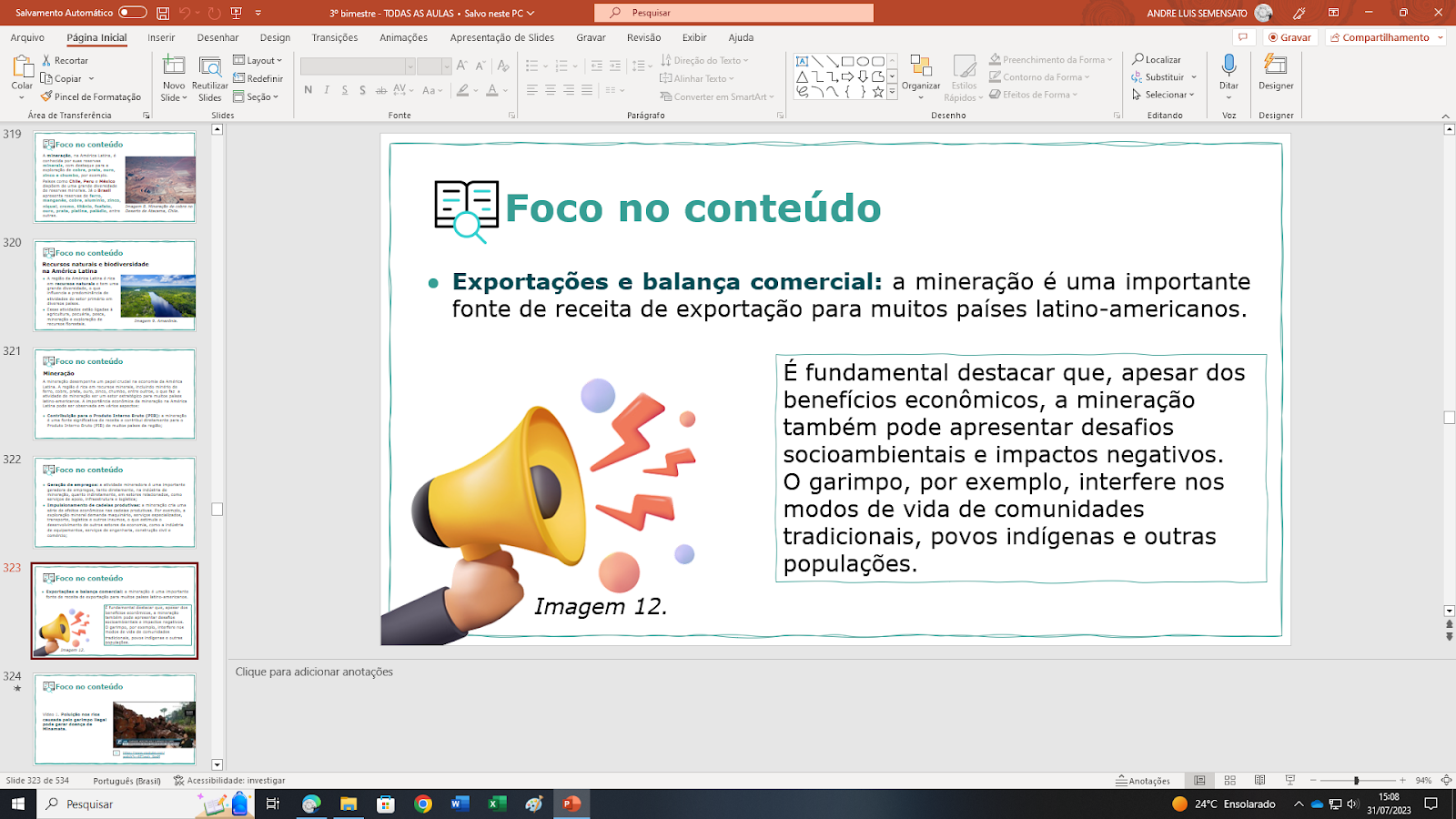This screenshot has height=819, width=1456.
Task: Toggle center text alignment
Action: pos(551,90)
